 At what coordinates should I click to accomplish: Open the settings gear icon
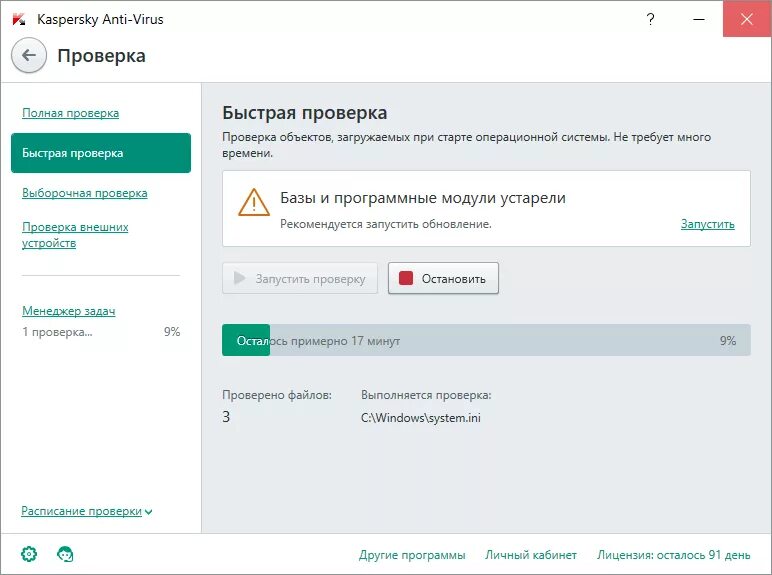pos(29,554)
